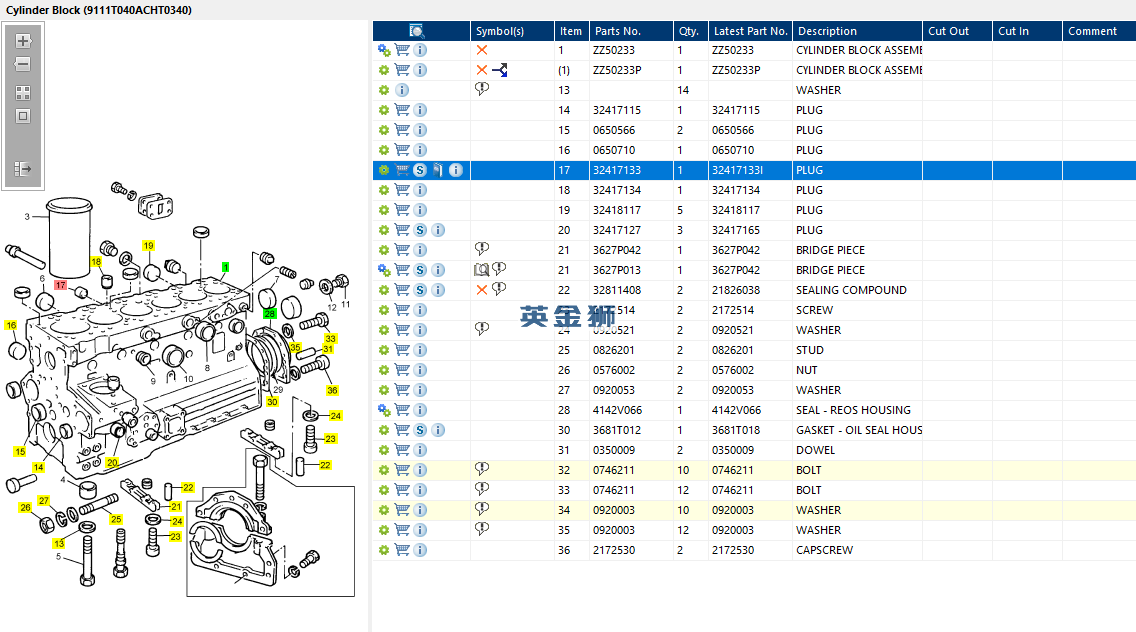Select yellow callout 36 on the diagram
Screen dimensions: 1136x632
(333, 390)
